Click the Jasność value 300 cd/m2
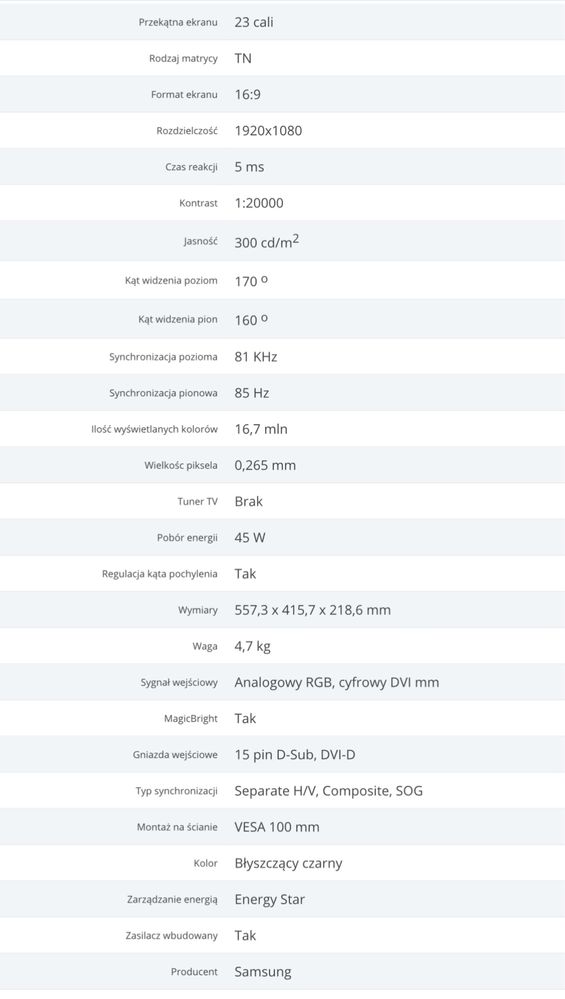The image size is (565, 999). pos(267,241)
